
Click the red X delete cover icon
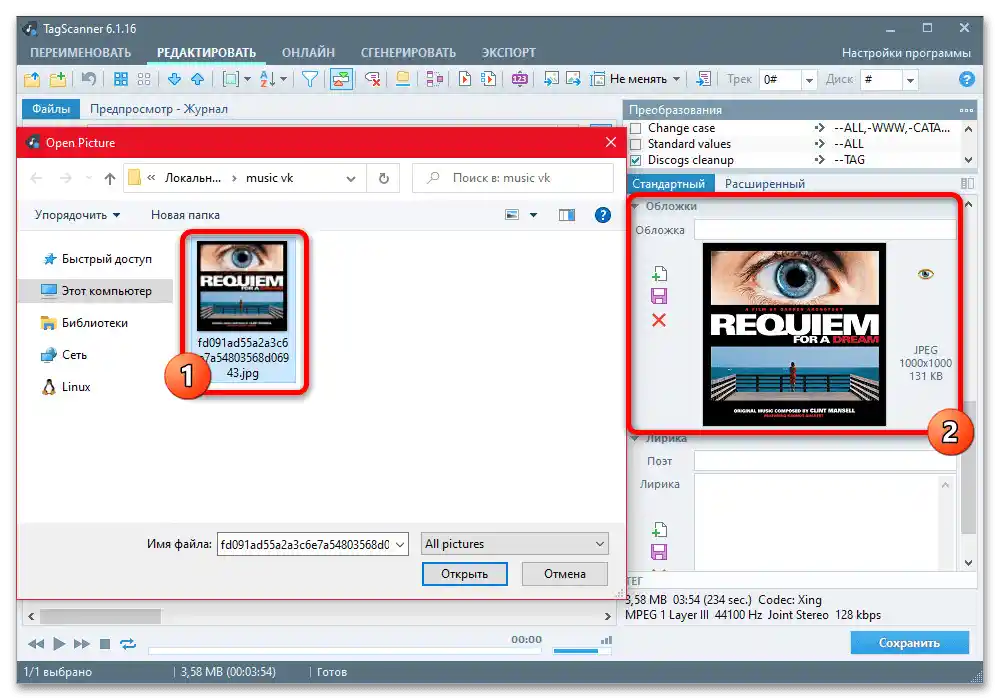point(659,320)
